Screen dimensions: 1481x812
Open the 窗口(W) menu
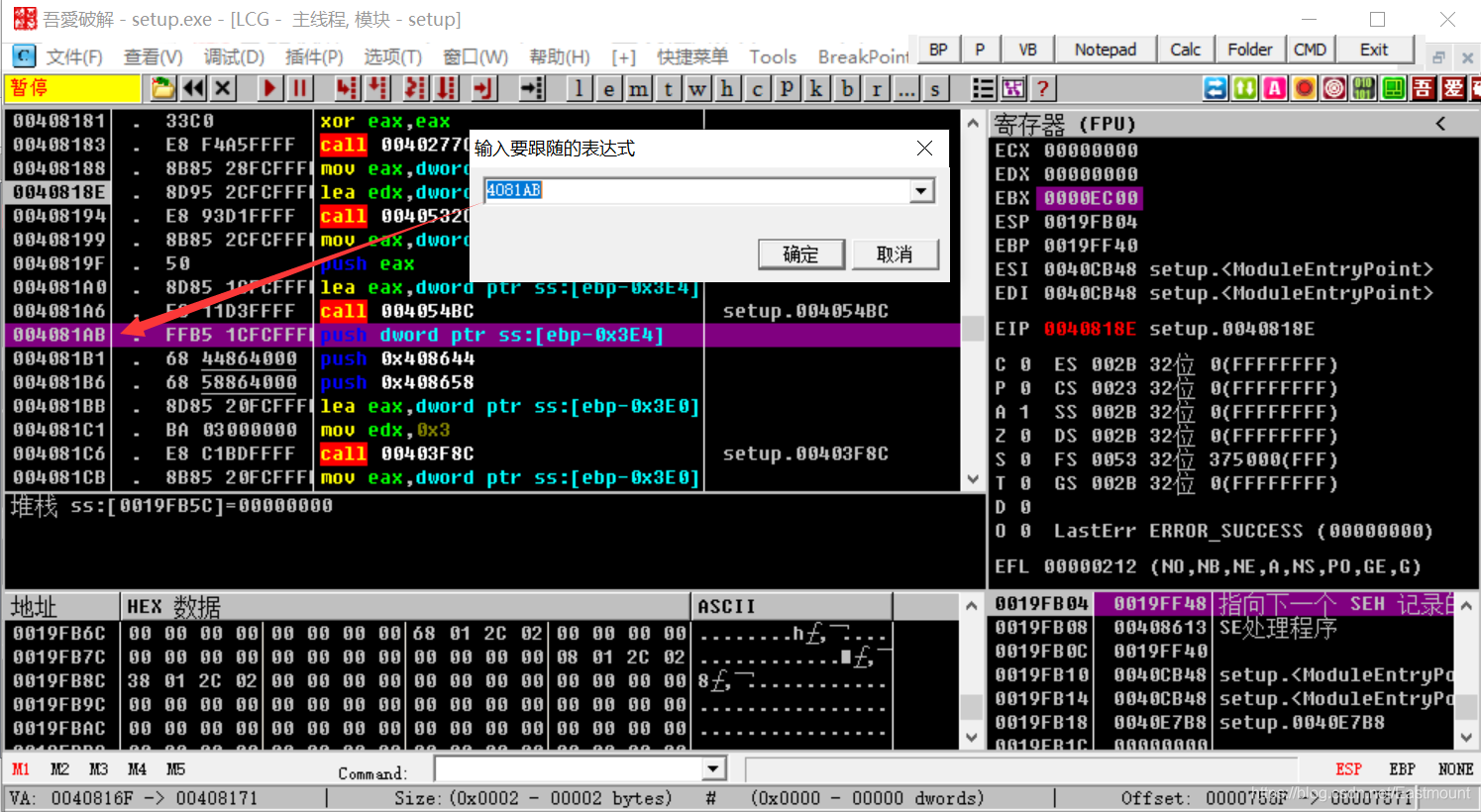[x=476, y=57]
